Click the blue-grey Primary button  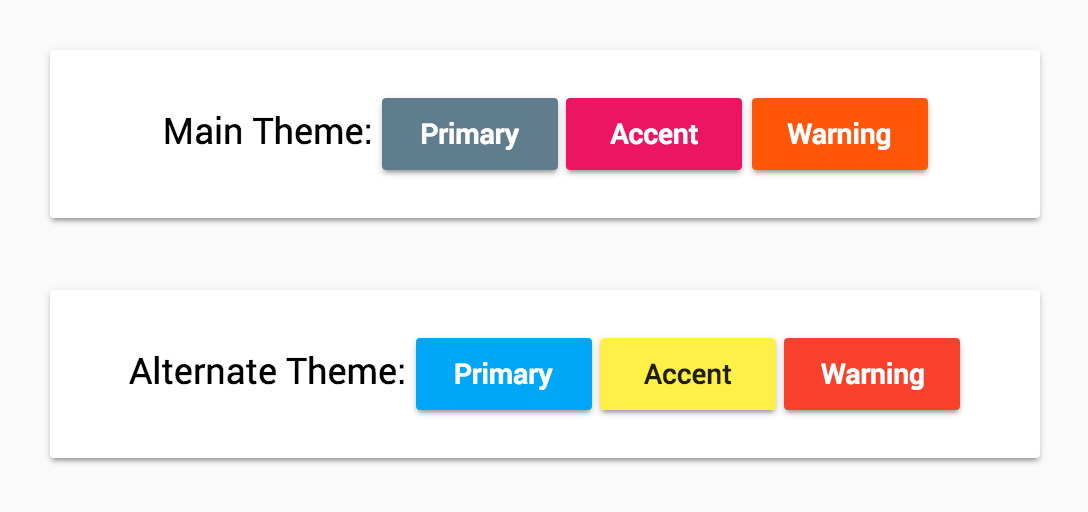[469, 134]
